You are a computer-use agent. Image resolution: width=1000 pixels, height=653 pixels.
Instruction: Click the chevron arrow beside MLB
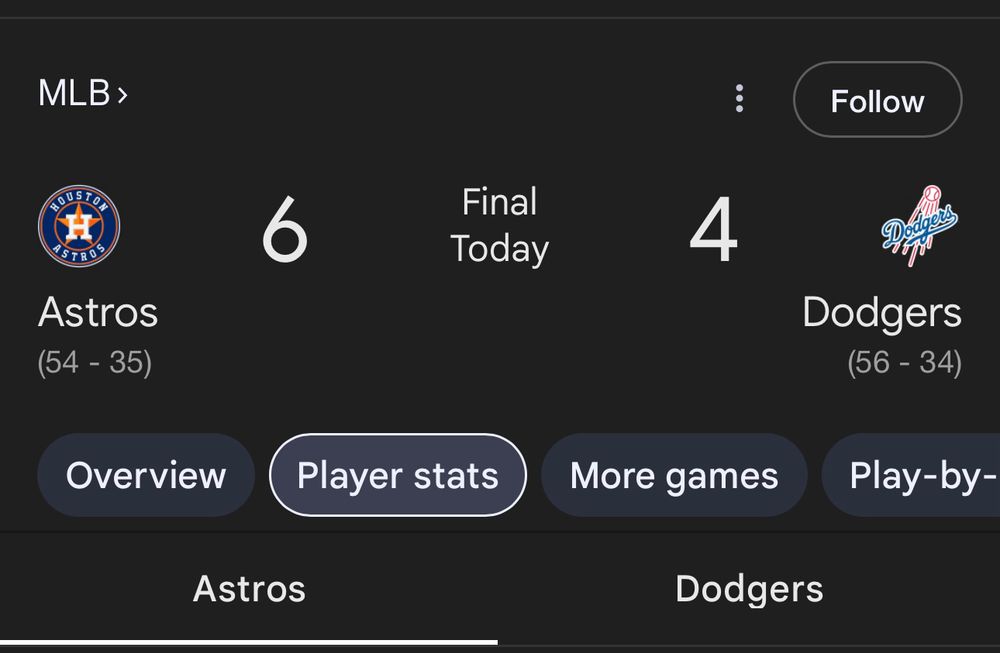pos(122,95)
